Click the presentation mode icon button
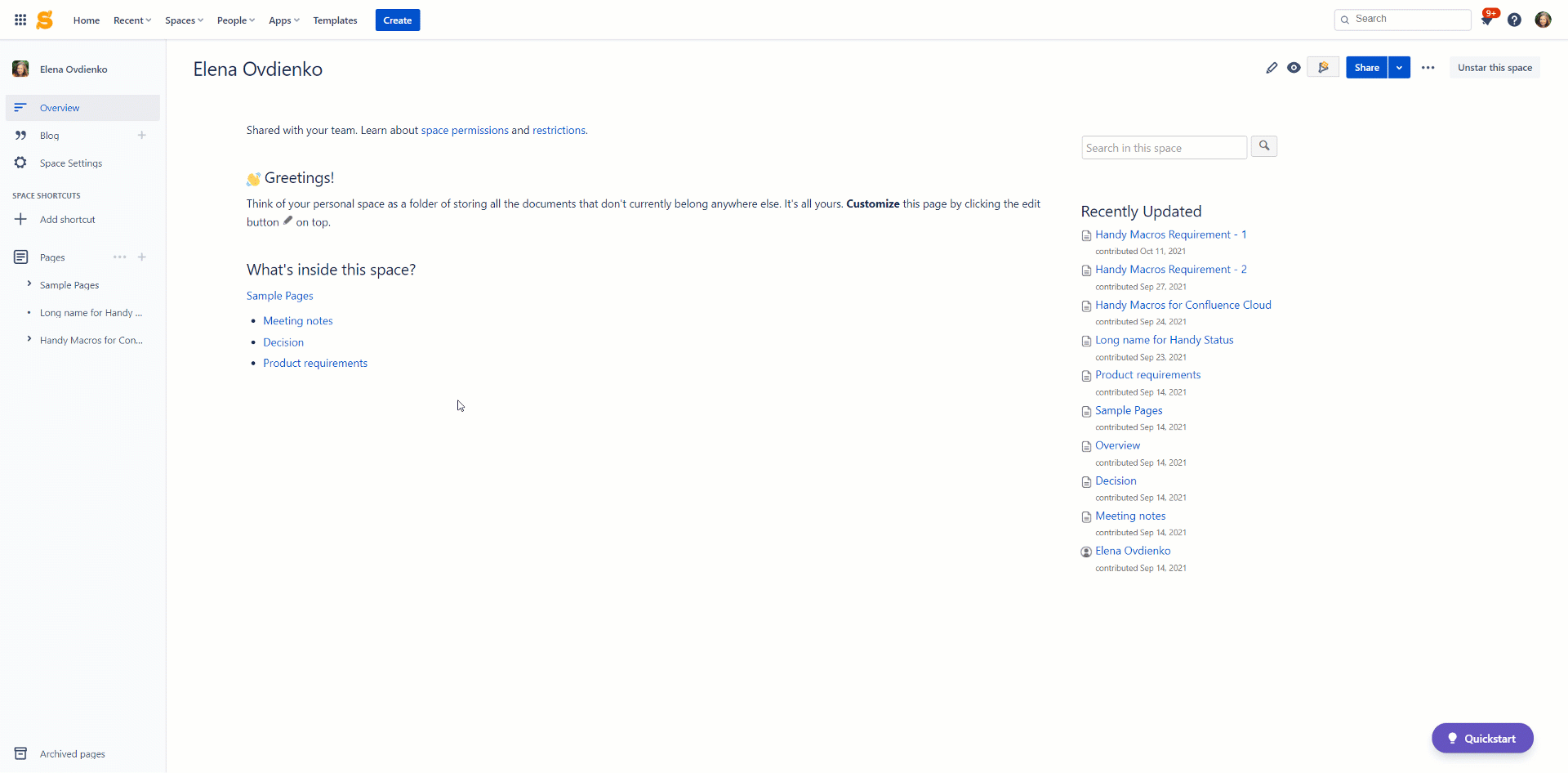1568x773 pixels. coord(1322,68)
